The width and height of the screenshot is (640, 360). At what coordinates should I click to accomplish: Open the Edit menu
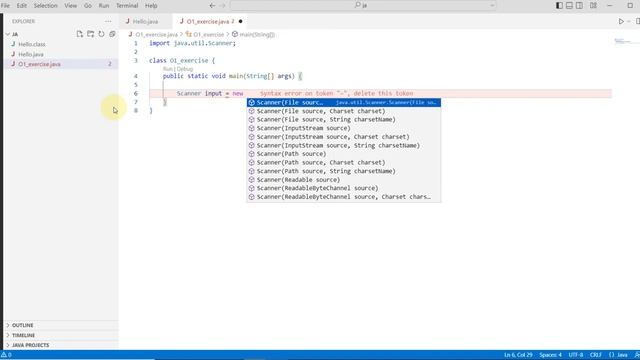click(22, 6)
